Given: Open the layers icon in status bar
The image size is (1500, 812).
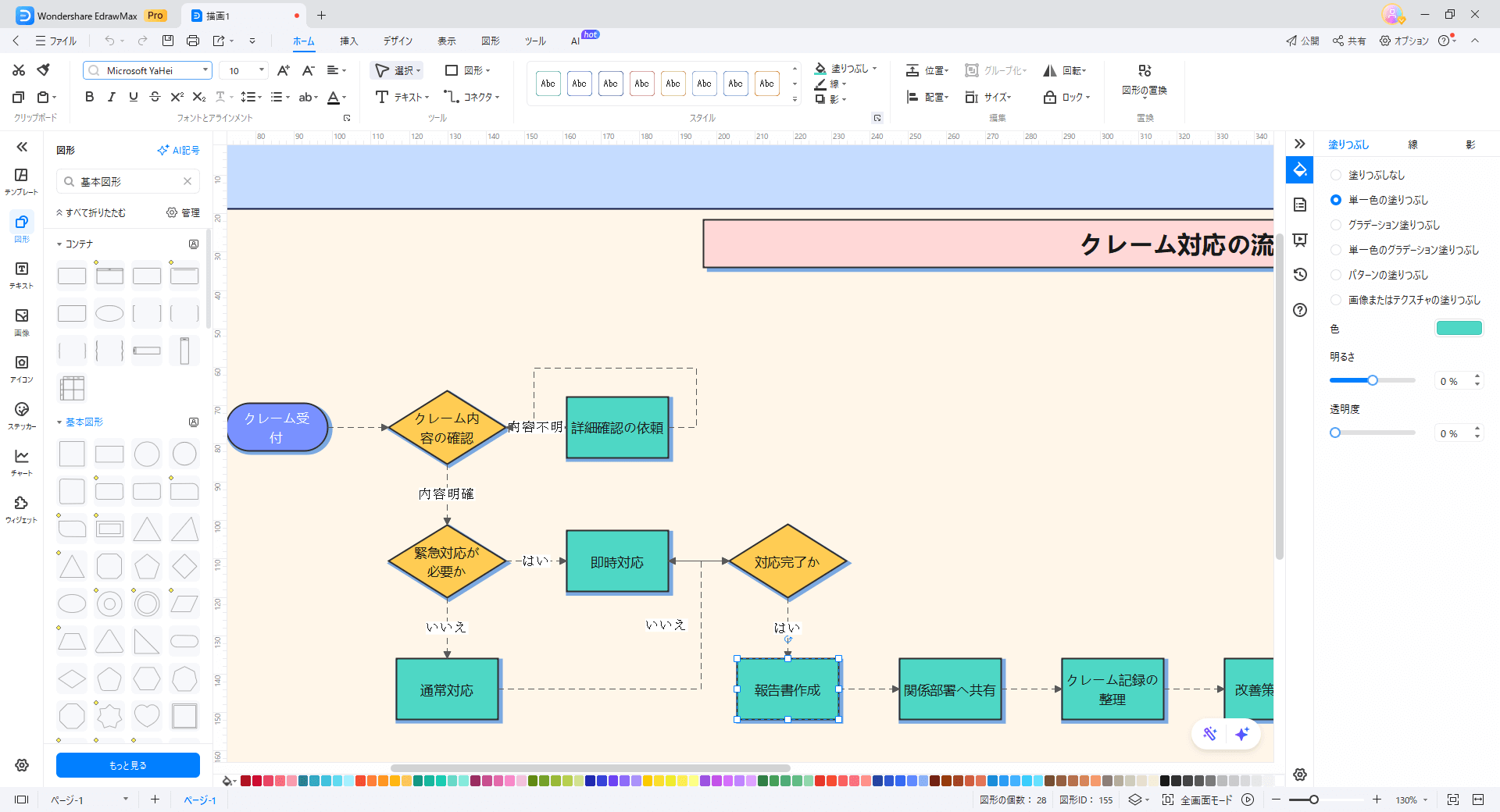Looking at the screenshot, I should coord(1135,800).
